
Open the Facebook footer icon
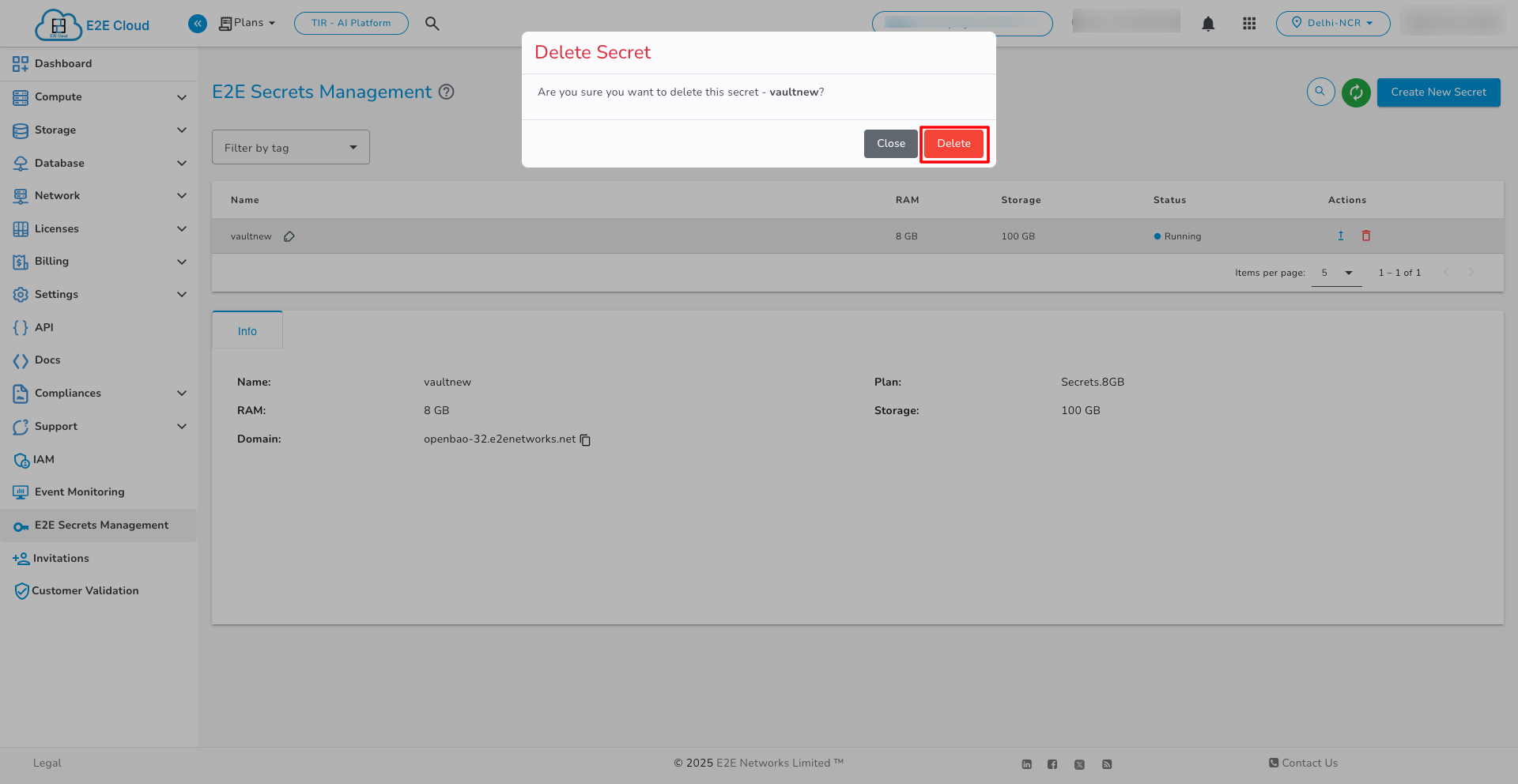[1052, 764]
